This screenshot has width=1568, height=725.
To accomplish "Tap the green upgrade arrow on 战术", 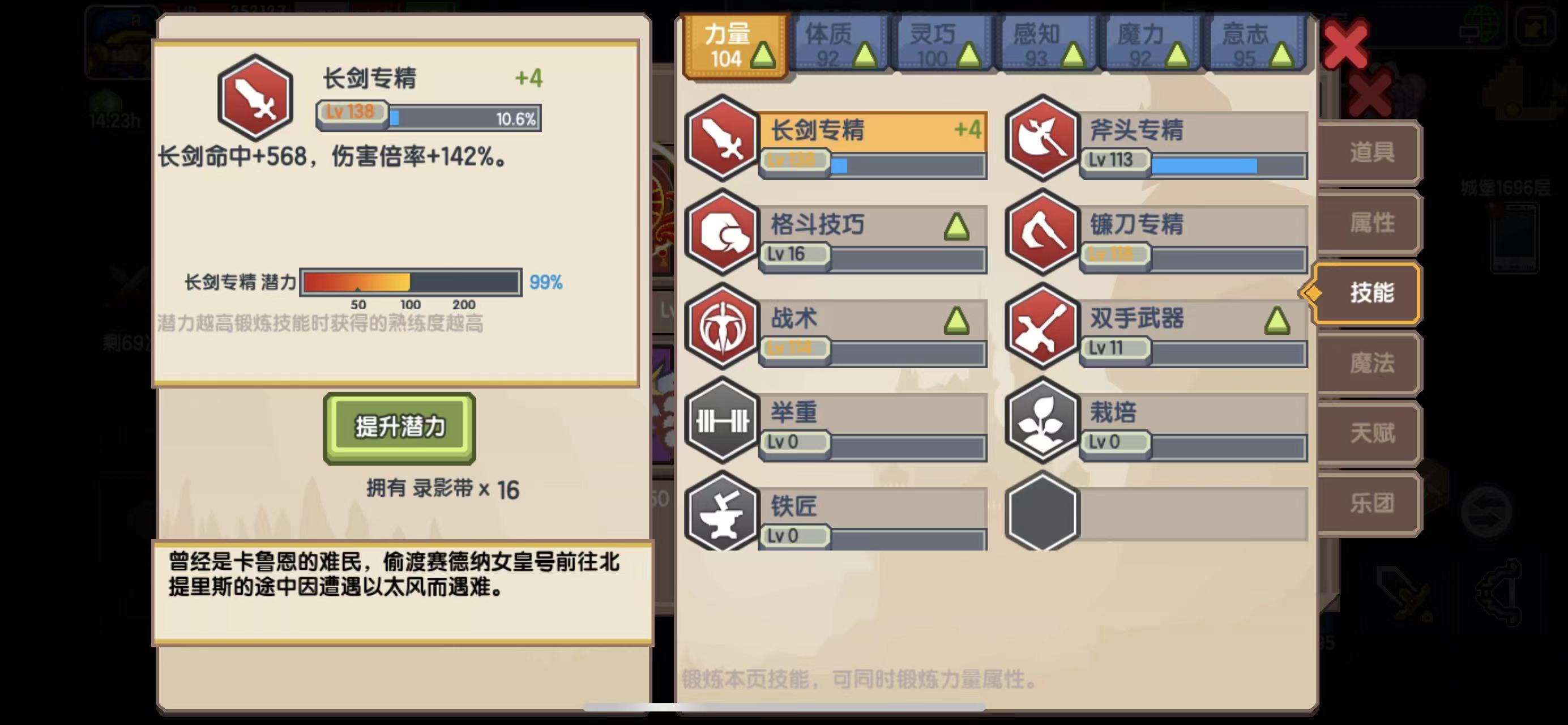I will pyautogui.click(x=956, y=321).
